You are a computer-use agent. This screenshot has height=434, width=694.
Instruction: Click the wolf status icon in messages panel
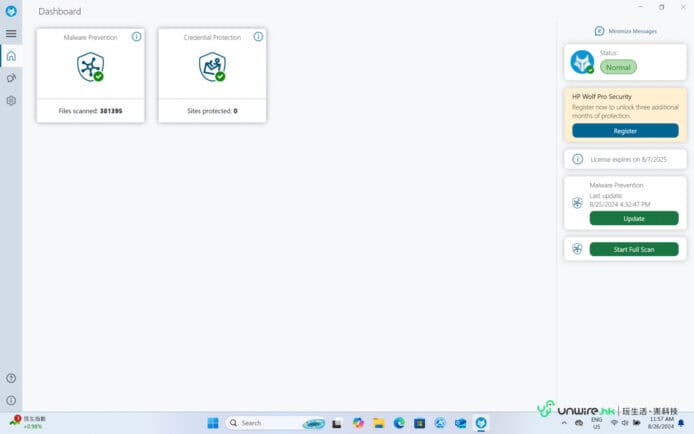point(581,62)
